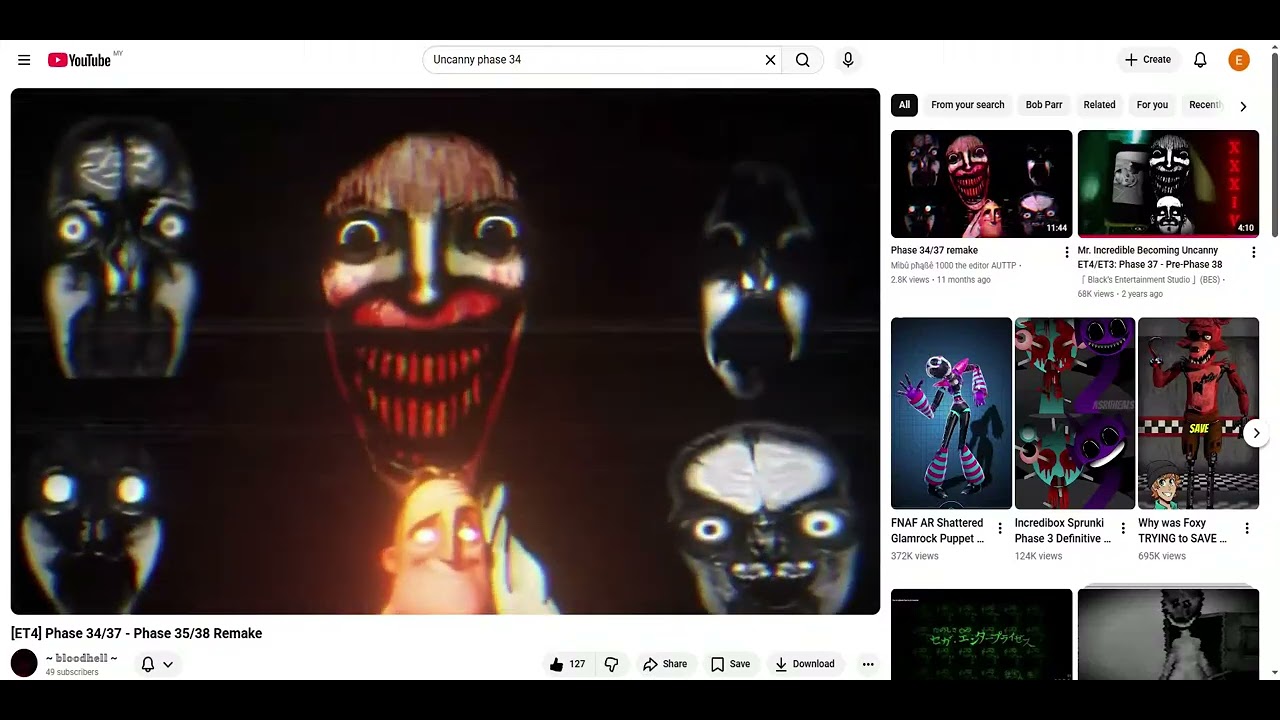
Task: Download this video
Action: point(805,664)
